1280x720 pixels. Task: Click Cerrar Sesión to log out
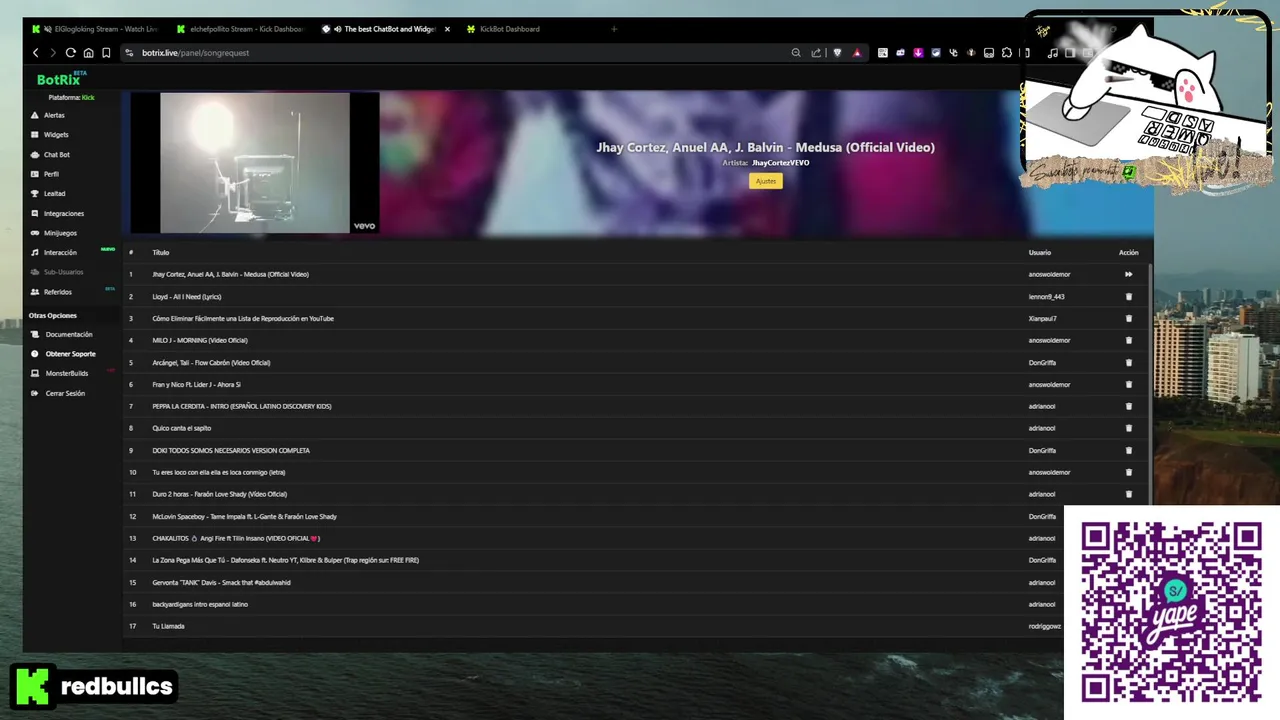coord(65,393)
